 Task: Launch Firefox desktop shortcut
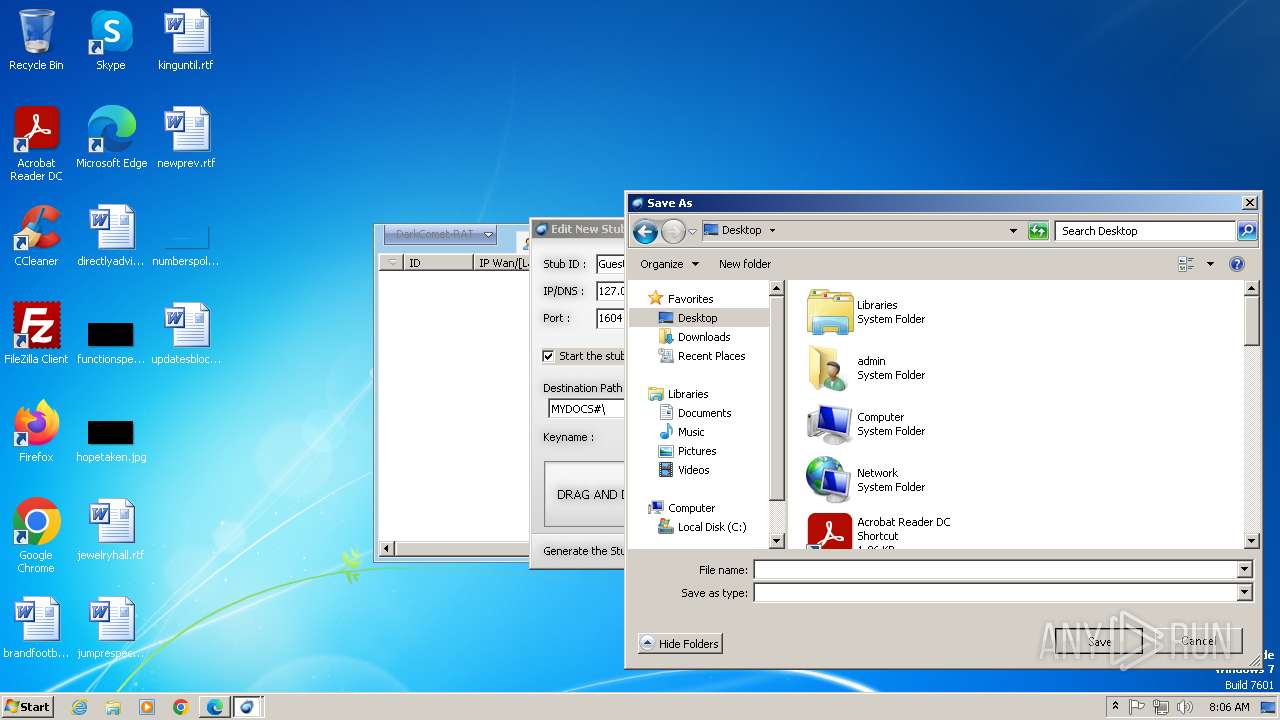click(36, 432)
